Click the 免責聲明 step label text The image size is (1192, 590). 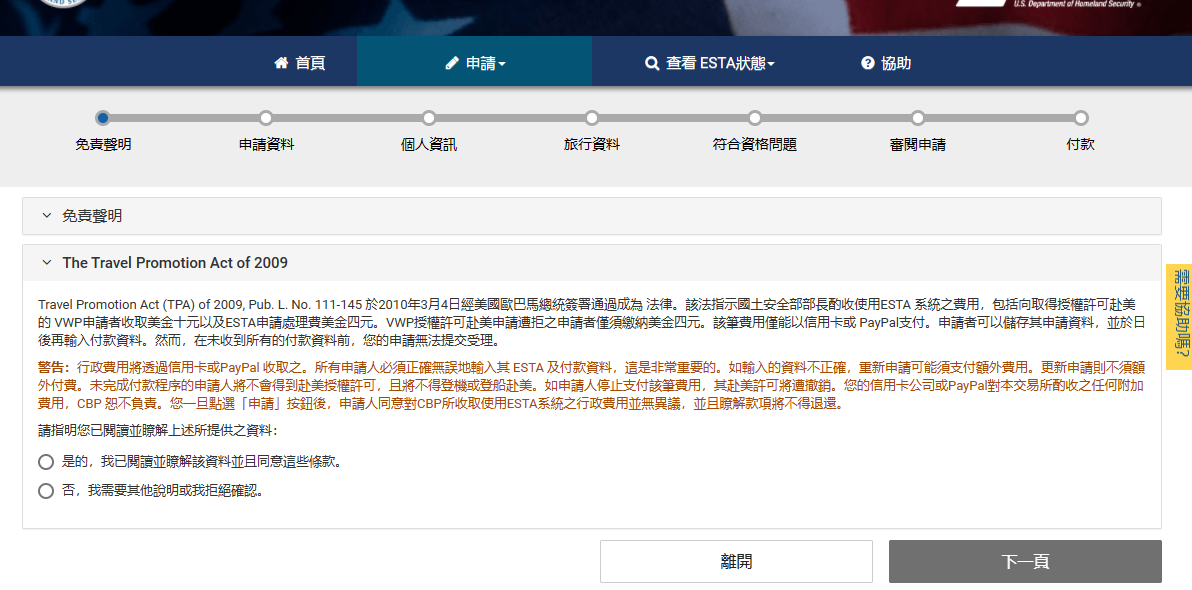(x=103, y=144)
